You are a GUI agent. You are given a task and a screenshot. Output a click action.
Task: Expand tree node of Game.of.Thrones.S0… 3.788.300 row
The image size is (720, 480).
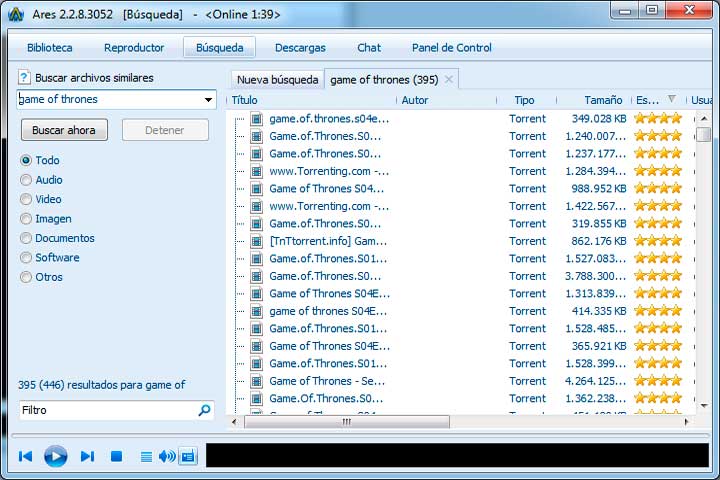[x=239, y=276]
